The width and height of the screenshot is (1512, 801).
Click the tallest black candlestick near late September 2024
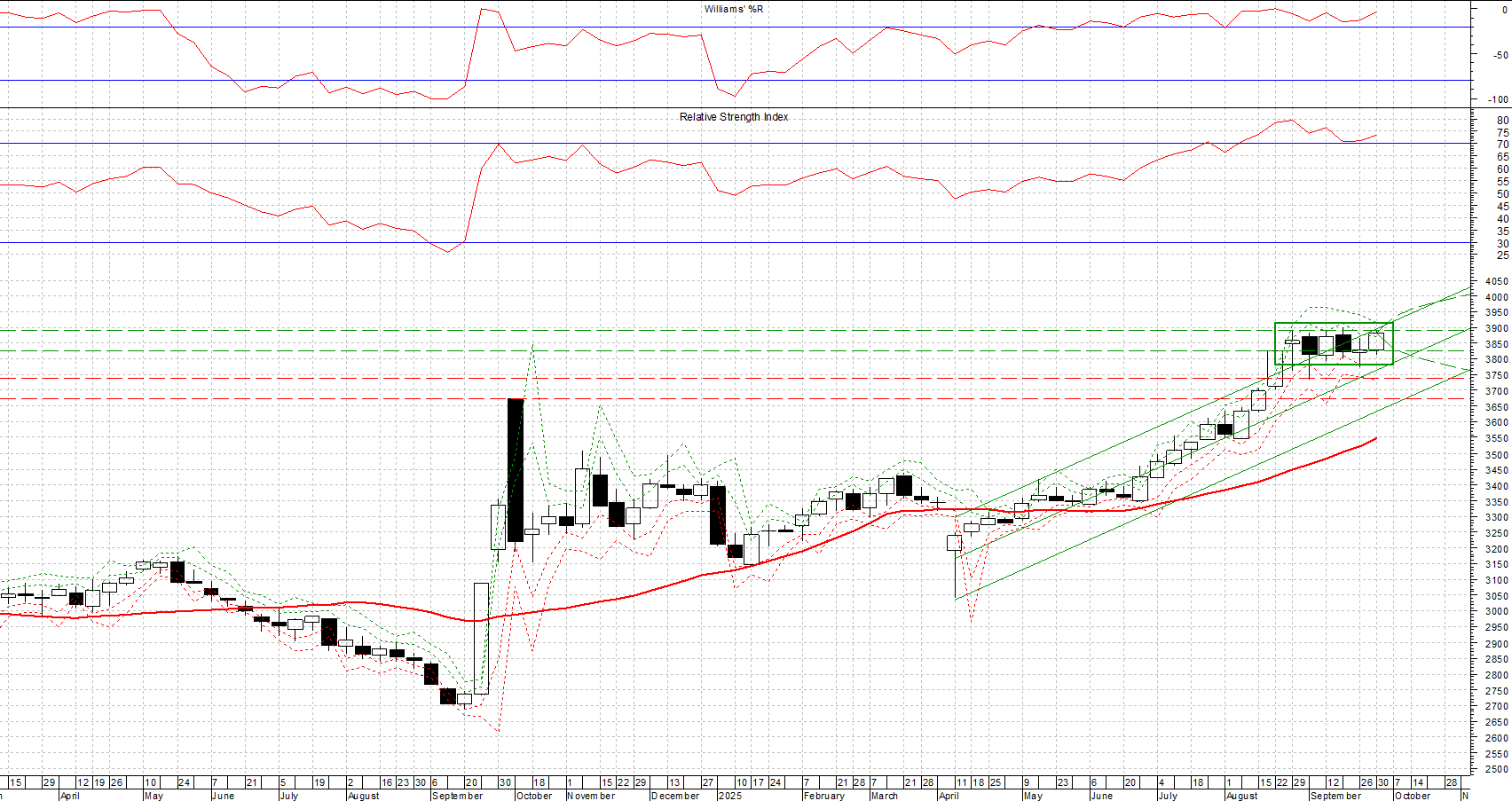[x=515, y=470]
